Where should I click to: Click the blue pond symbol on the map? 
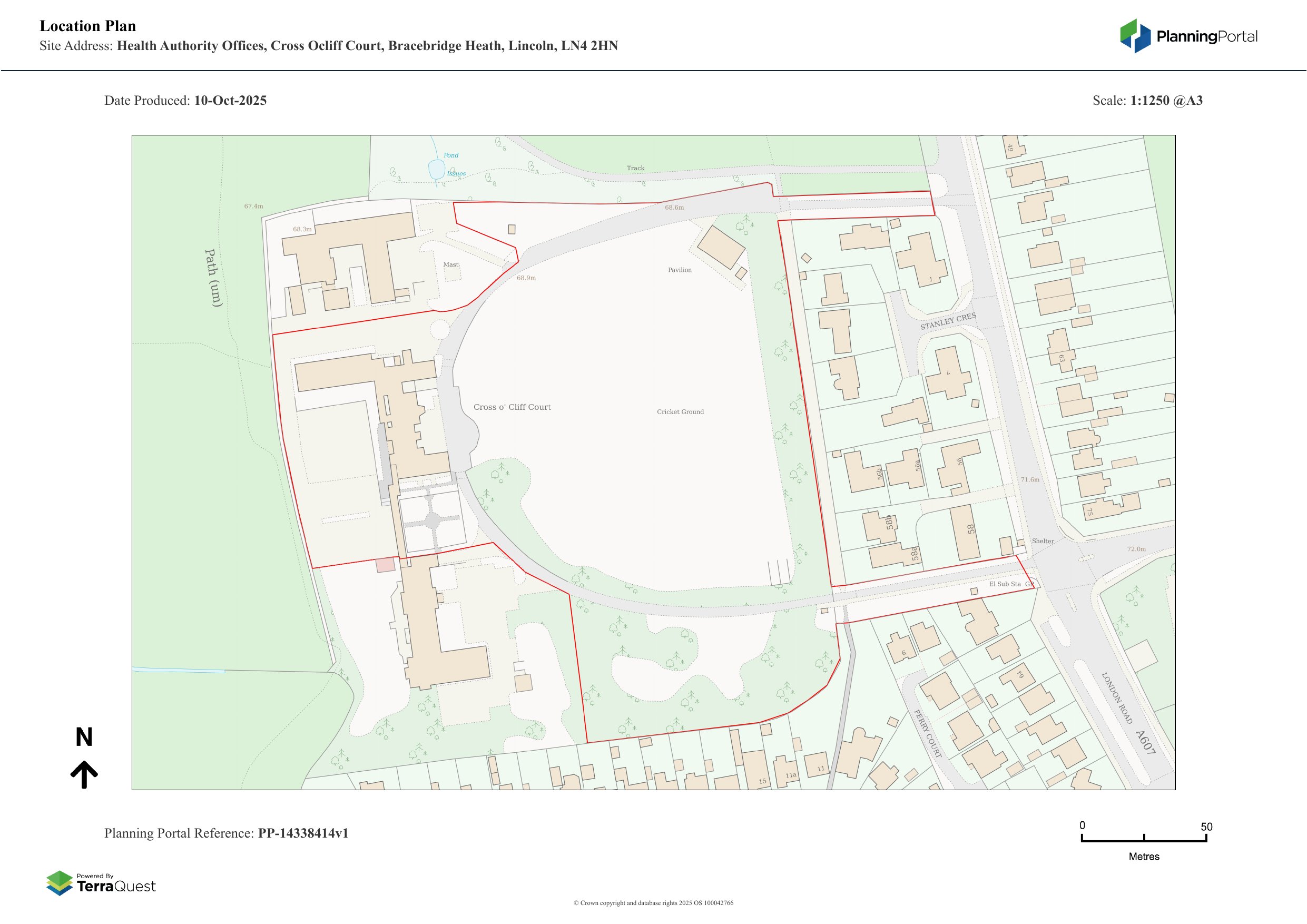[x=436, y=169]
